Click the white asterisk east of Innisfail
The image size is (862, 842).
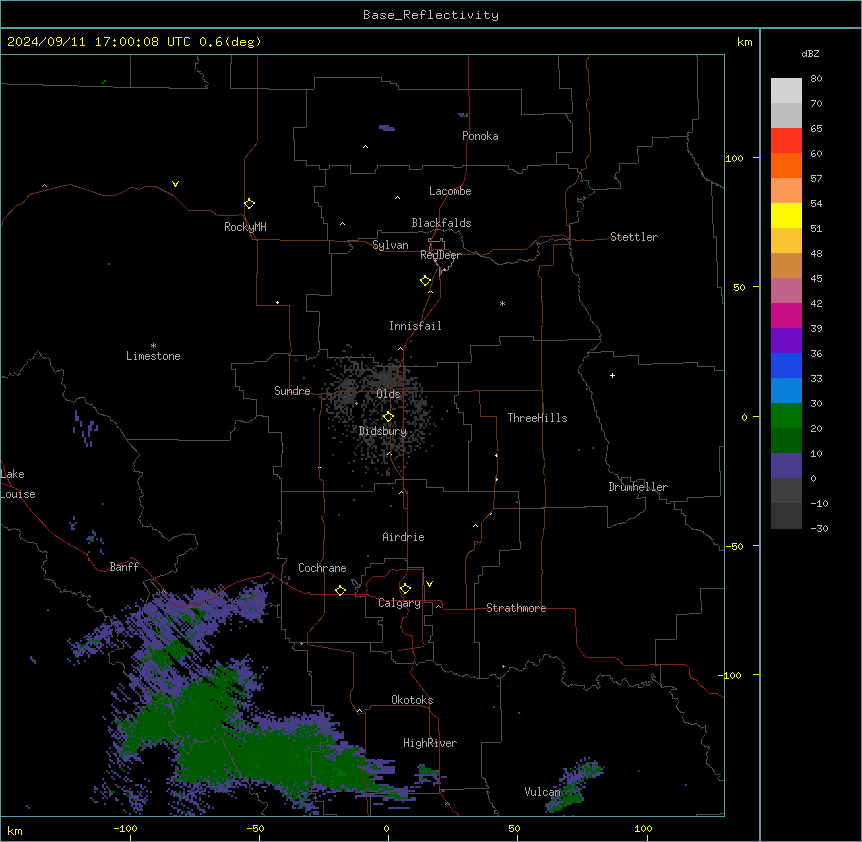502,303
